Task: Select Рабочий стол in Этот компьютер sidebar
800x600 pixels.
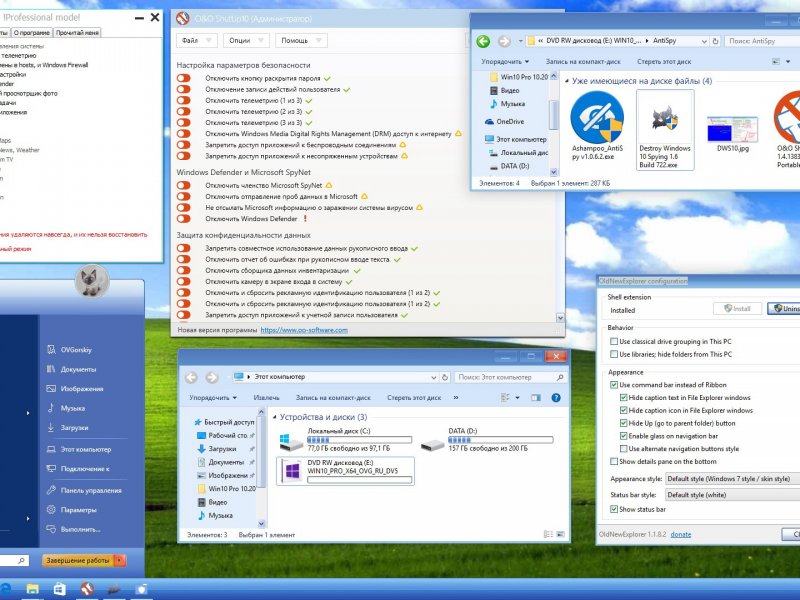Action: pos(222,435)
